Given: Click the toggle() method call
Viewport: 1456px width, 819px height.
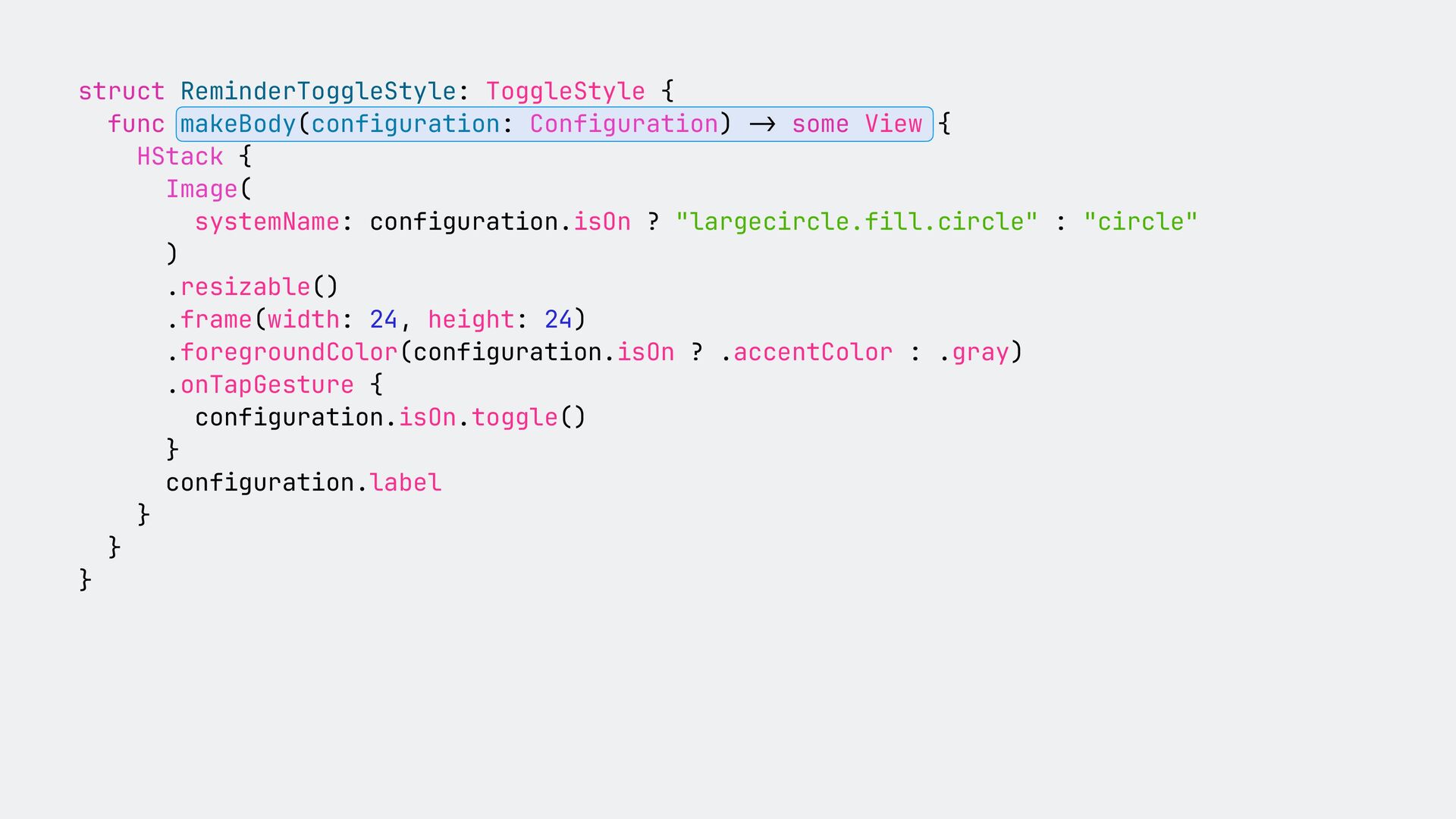Looking at the screenshot, I should pyautogui.click(x=529, y=418).
